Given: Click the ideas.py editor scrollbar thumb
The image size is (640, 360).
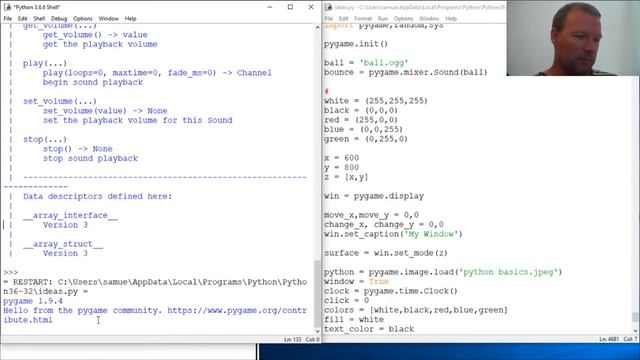Looking at the screenshot, I should pyautogui.click(x=636, y=317).
